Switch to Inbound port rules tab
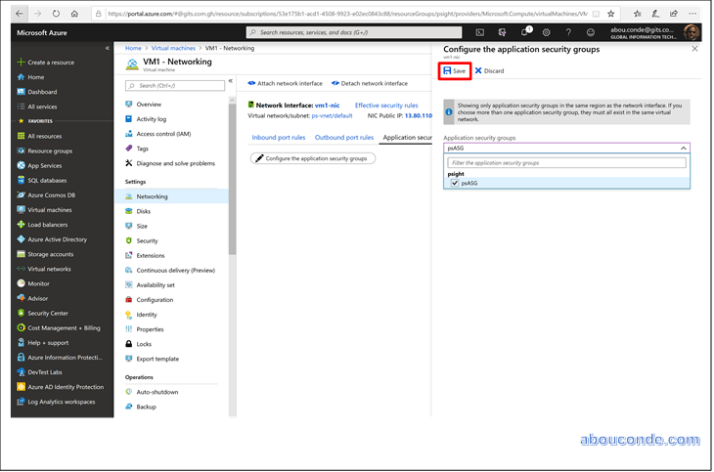 279,137
